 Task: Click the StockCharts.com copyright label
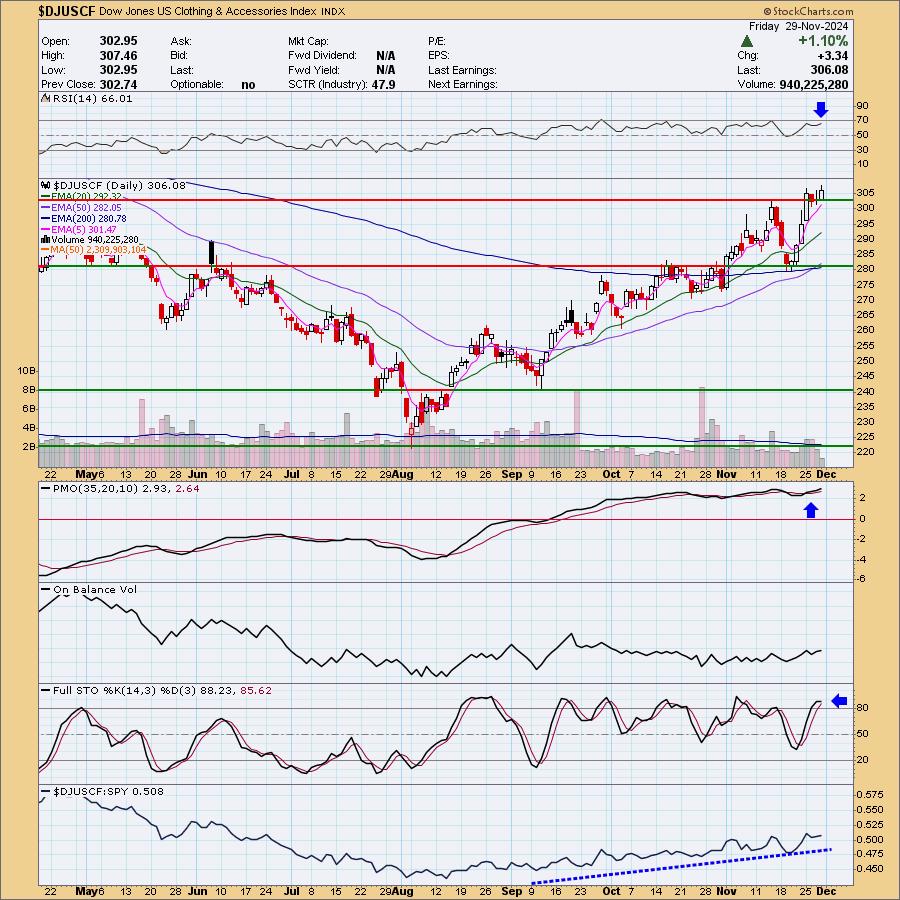808,11
